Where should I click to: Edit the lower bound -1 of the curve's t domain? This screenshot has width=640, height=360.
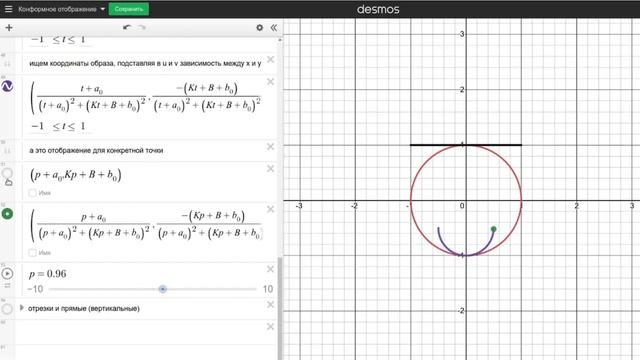[x=37, y=127]
